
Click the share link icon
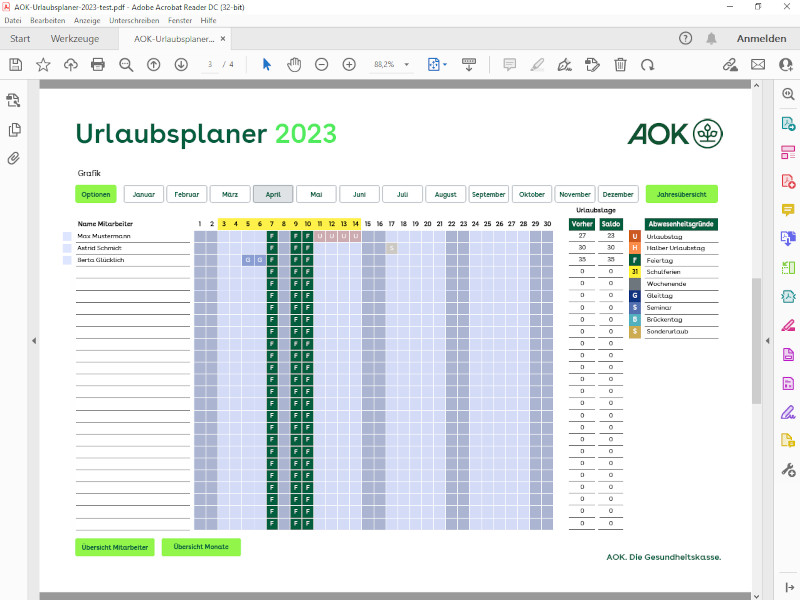[730, 65]
